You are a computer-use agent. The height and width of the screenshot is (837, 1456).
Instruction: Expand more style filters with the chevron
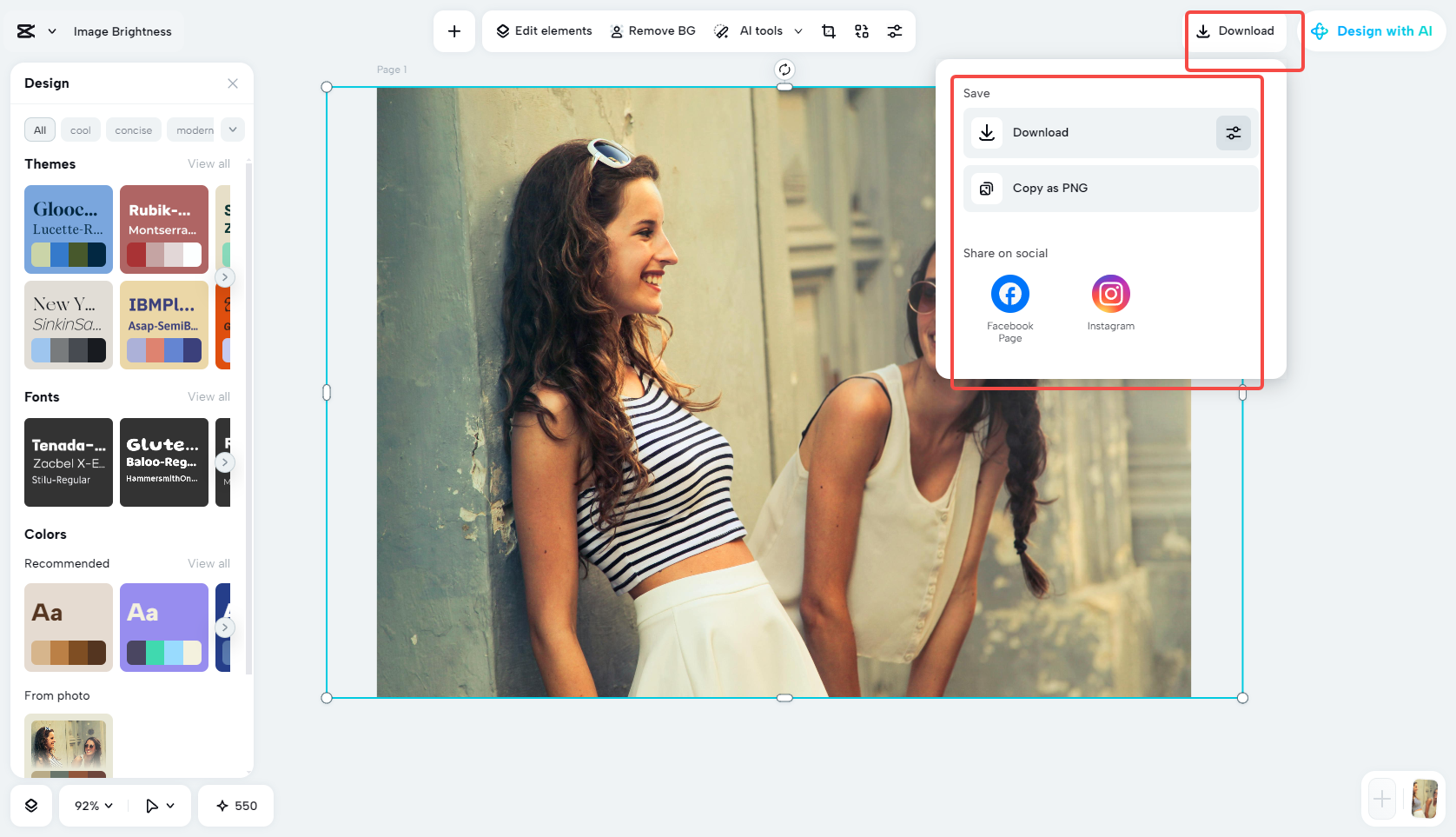click(232, 130)
